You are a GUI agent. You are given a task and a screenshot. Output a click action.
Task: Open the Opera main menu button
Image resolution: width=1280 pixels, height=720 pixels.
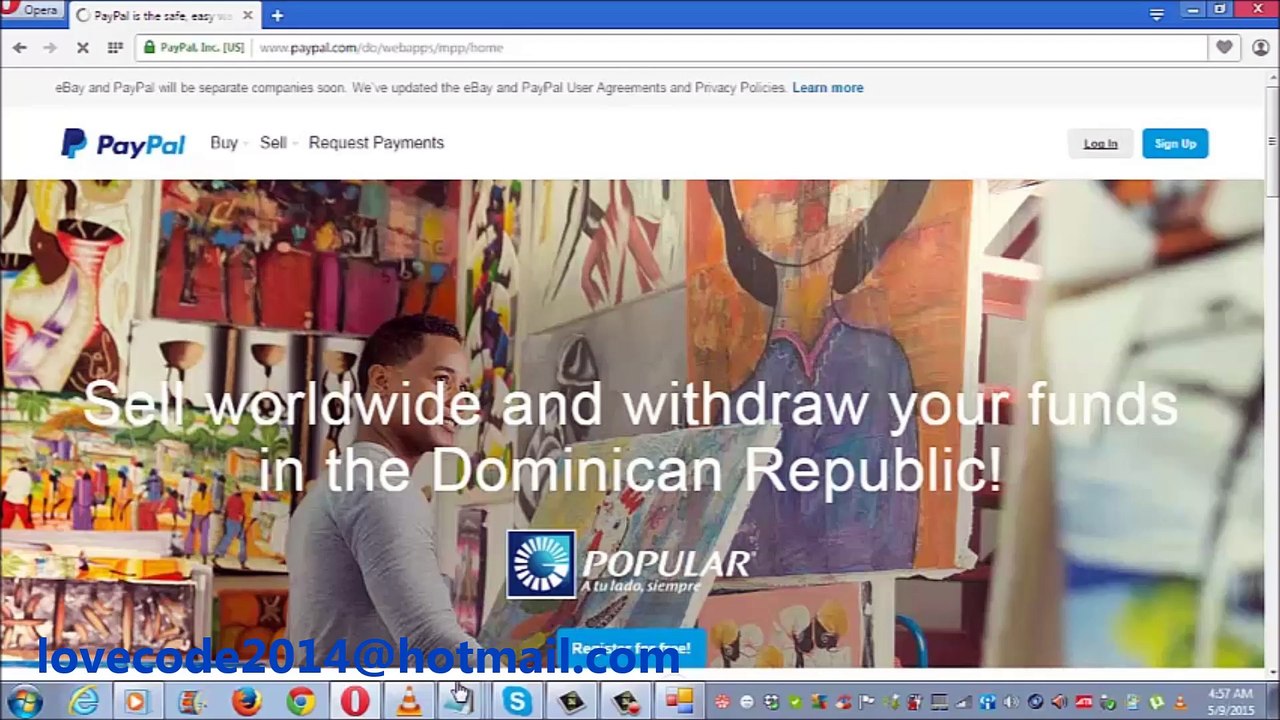pos(32,10)
